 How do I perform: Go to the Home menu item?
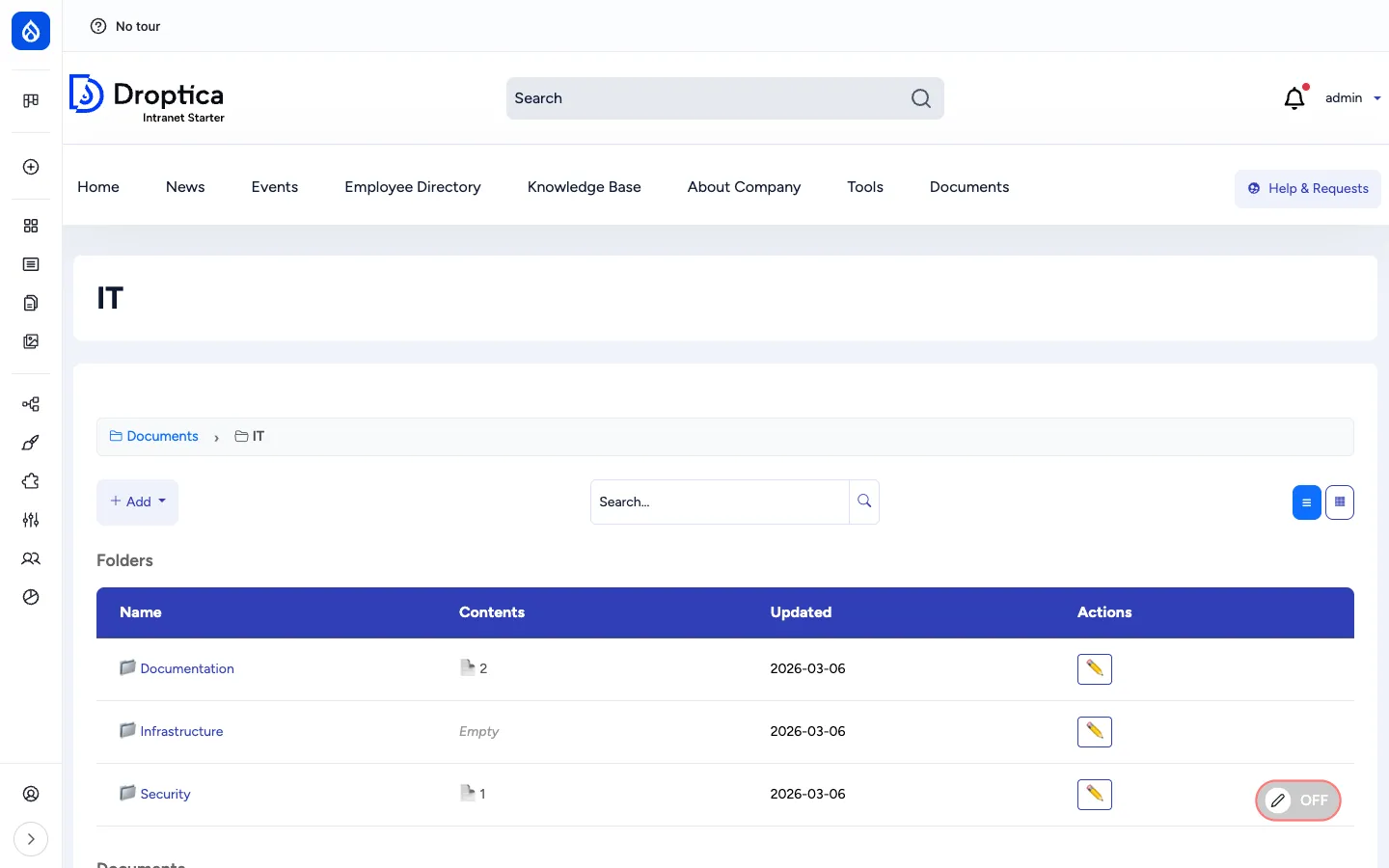click(98, 187)
